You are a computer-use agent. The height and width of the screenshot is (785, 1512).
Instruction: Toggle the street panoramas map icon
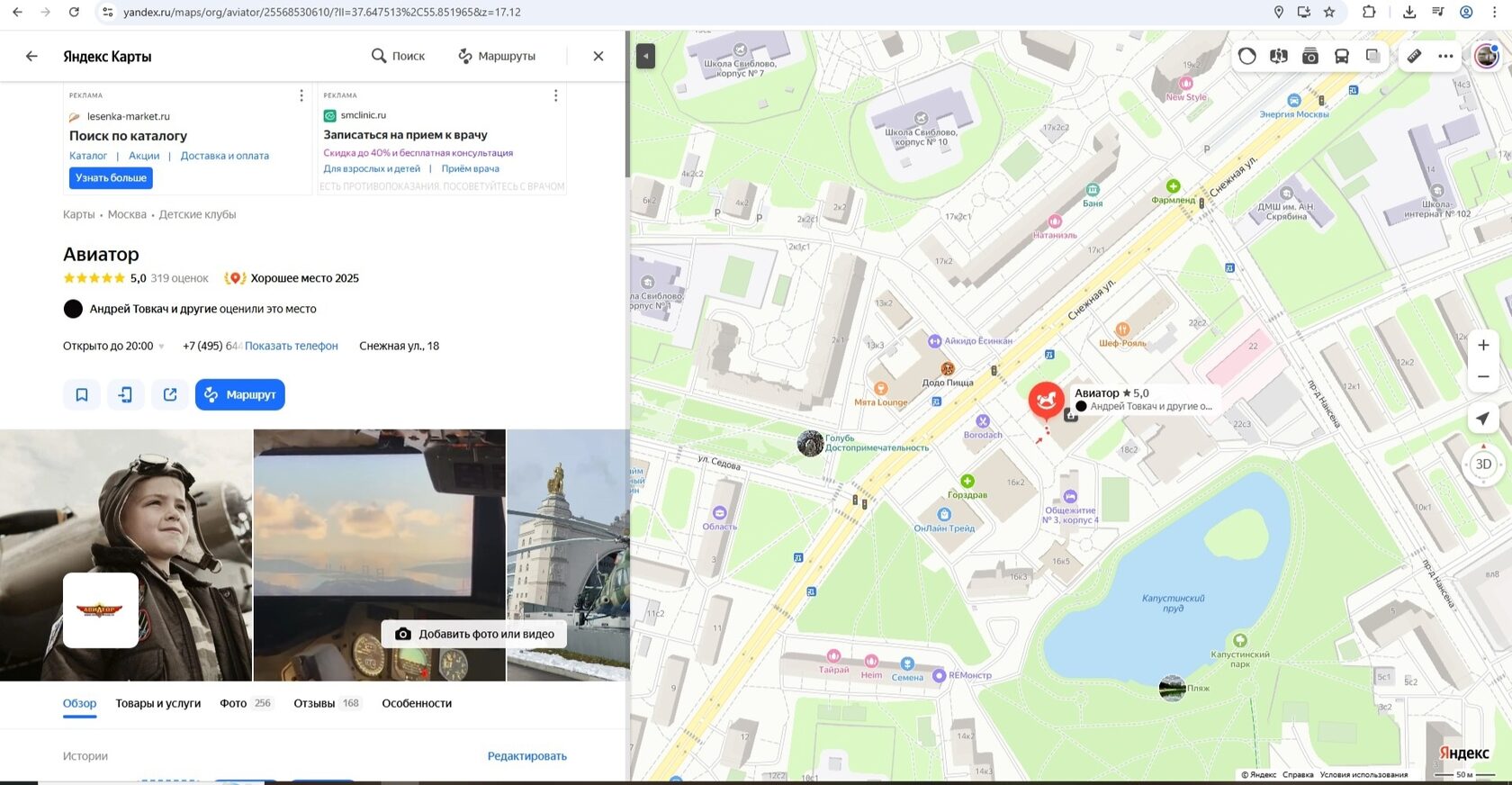click(x=1279, y=56)
